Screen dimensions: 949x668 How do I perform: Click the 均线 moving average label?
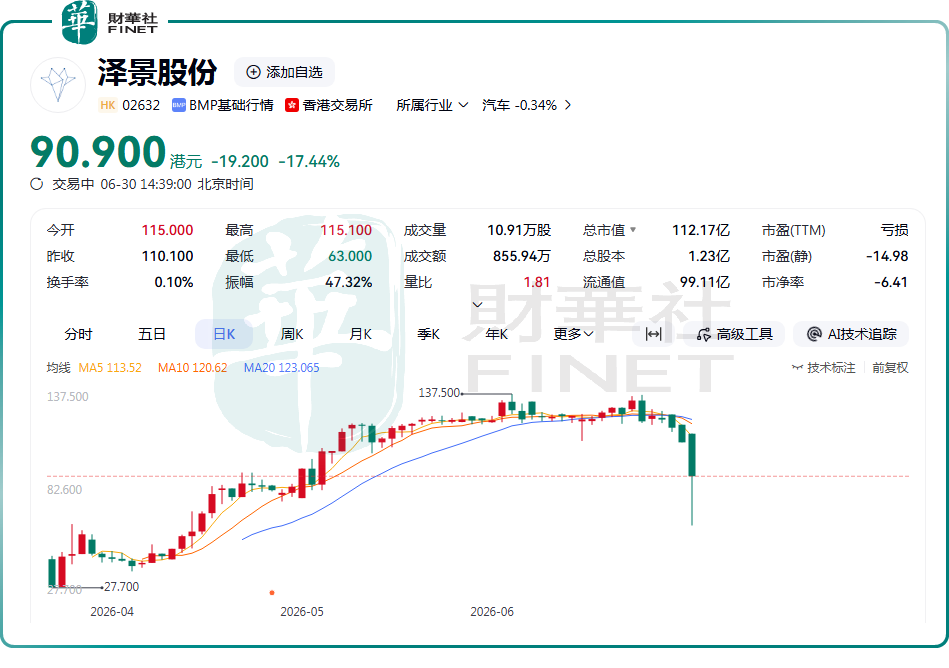[59, 368]
